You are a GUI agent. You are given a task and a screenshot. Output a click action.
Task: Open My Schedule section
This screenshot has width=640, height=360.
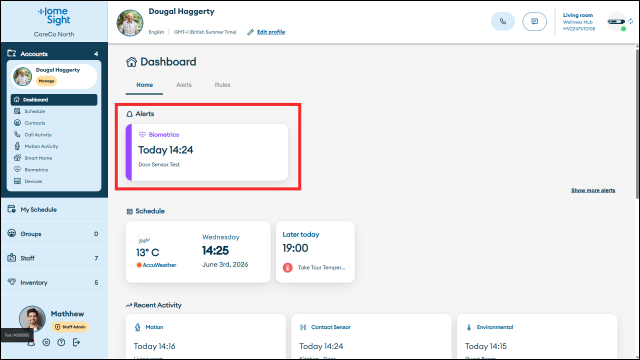click(54, 209)
